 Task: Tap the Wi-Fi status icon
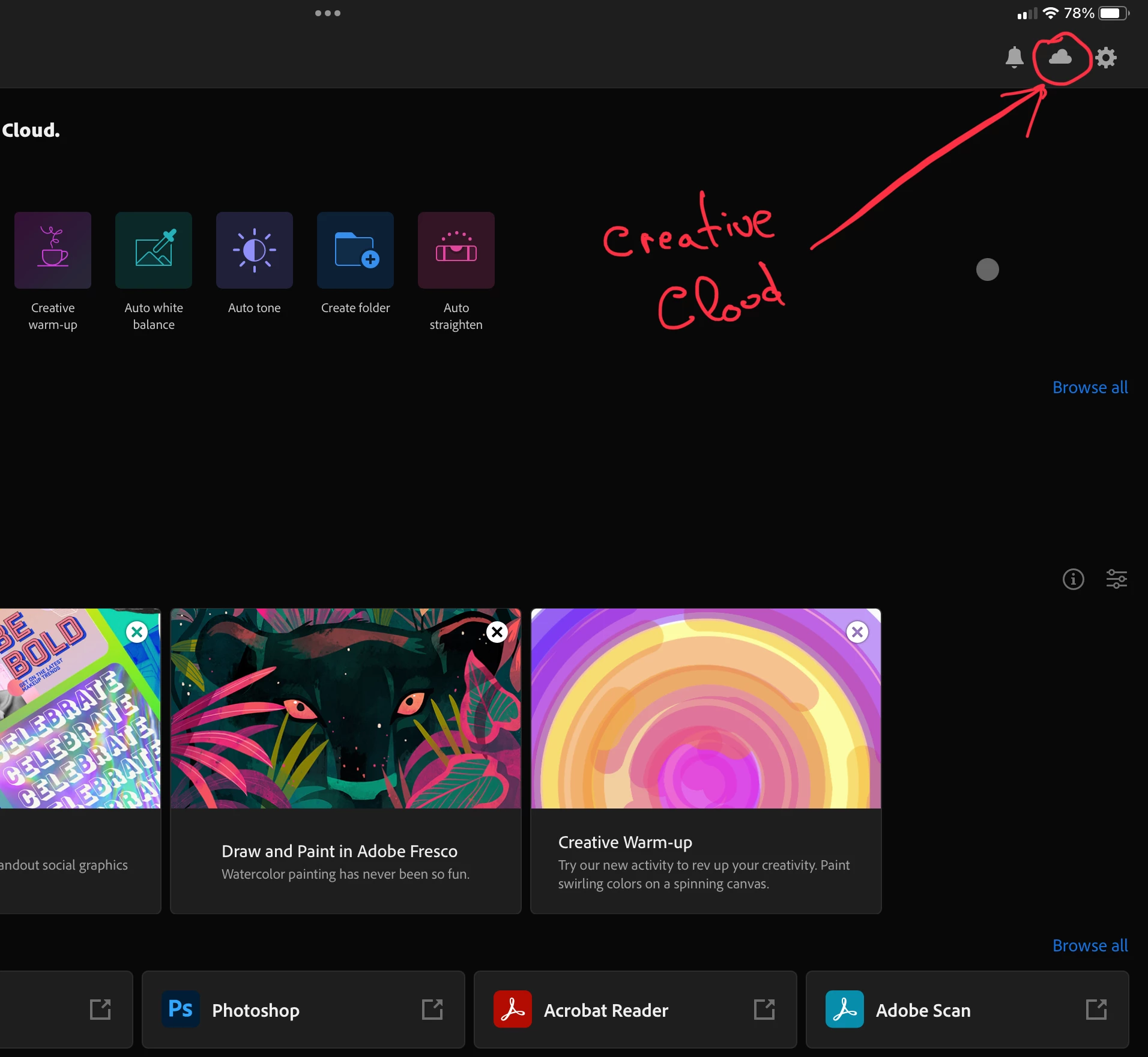click(x=1051, y=13)
